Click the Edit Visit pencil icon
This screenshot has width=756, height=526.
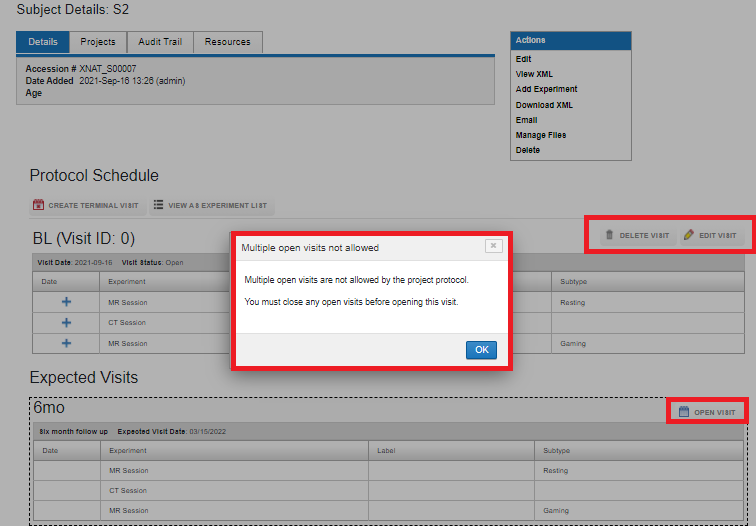[688, 235]
